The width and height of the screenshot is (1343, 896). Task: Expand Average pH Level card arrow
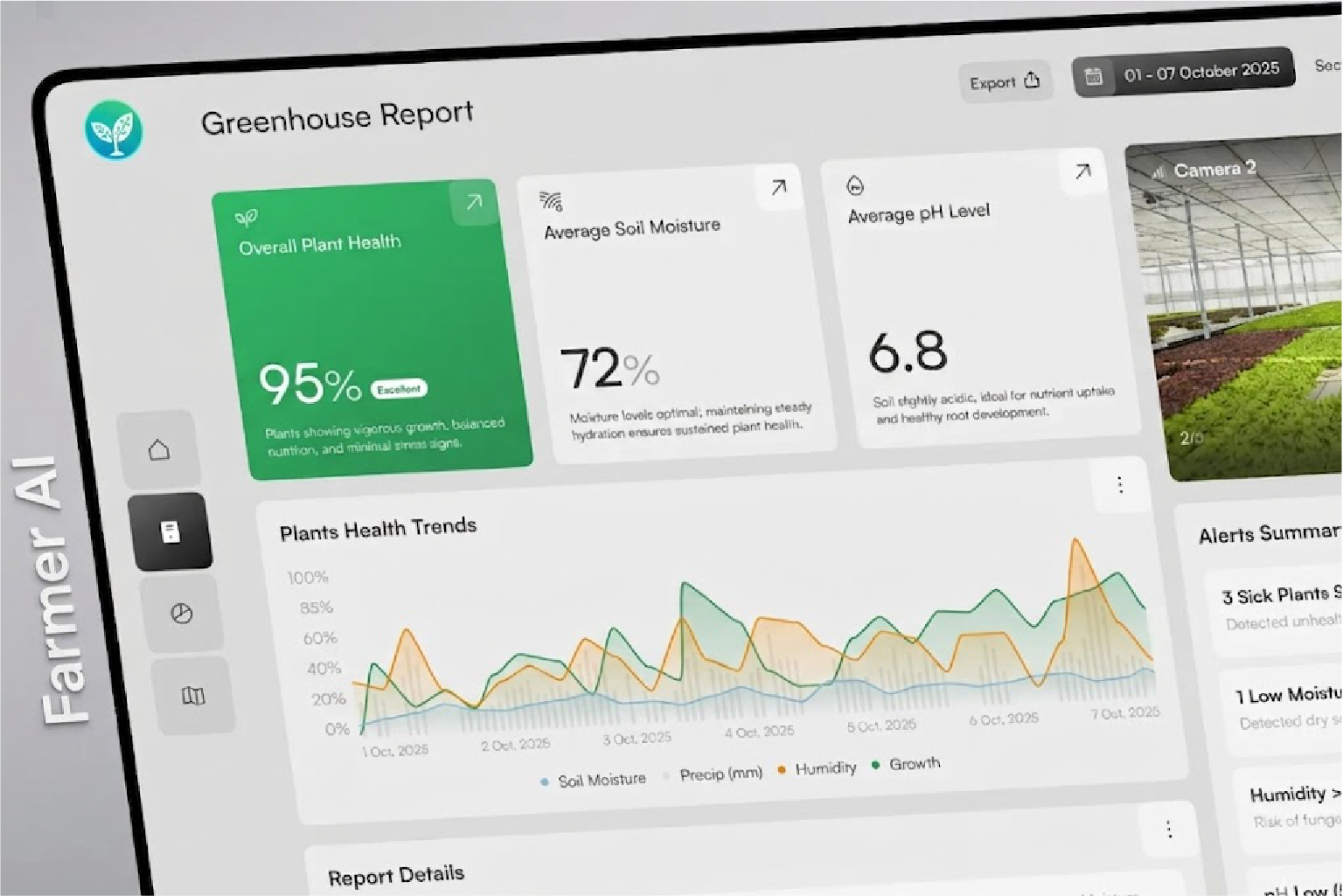click(x=1082, y=171)
